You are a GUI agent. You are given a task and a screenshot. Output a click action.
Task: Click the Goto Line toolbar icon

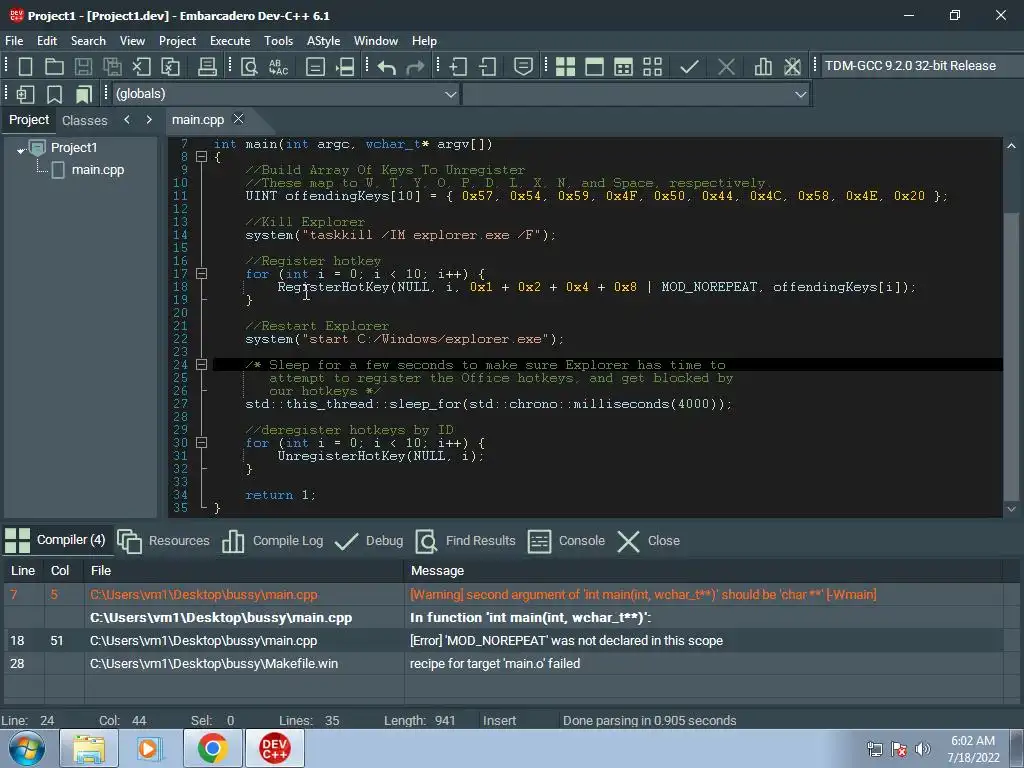345,67
